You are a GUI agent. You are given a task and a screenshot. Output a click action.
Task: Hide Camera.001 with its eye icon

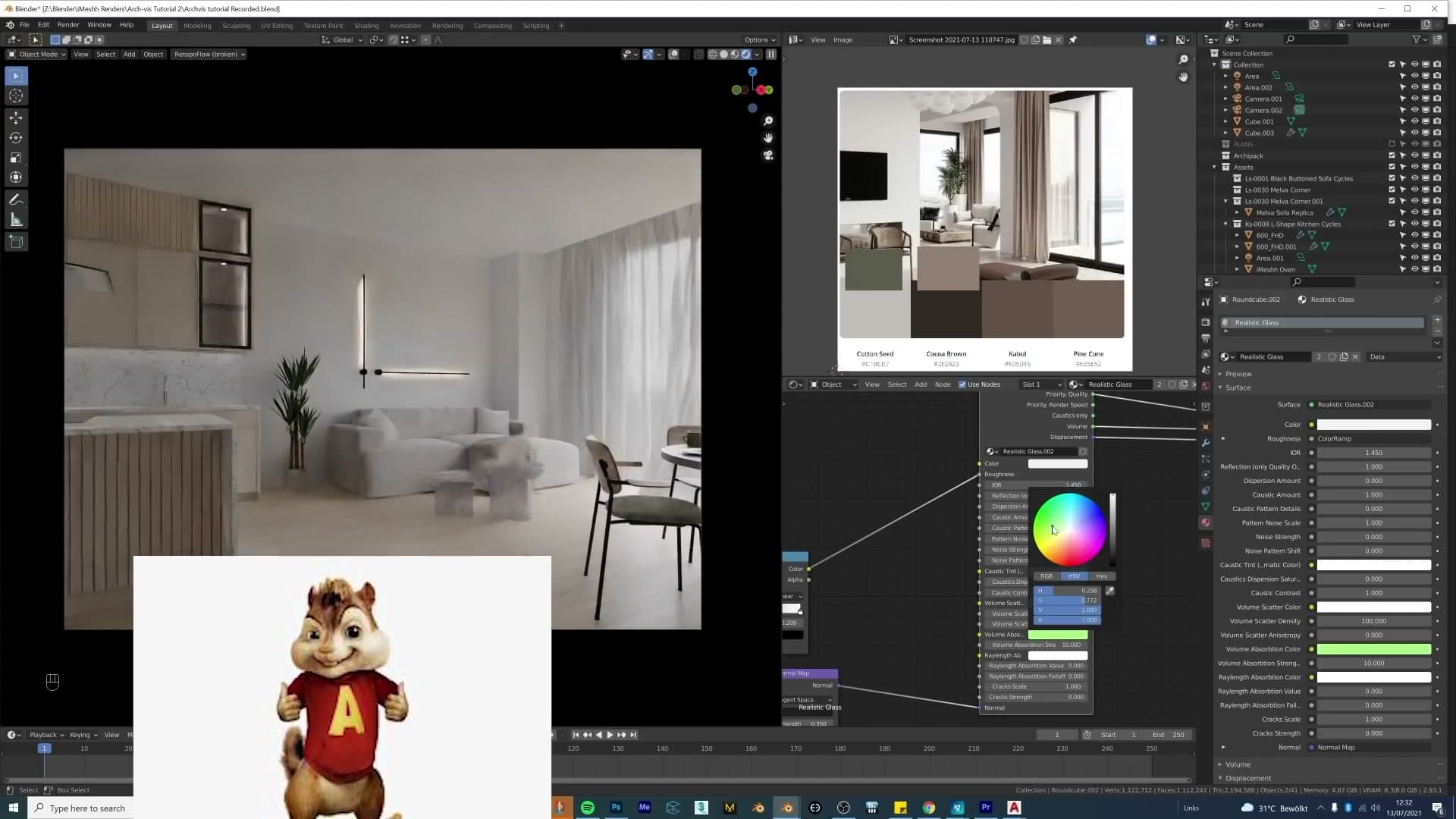click(x=1414, y=99)
